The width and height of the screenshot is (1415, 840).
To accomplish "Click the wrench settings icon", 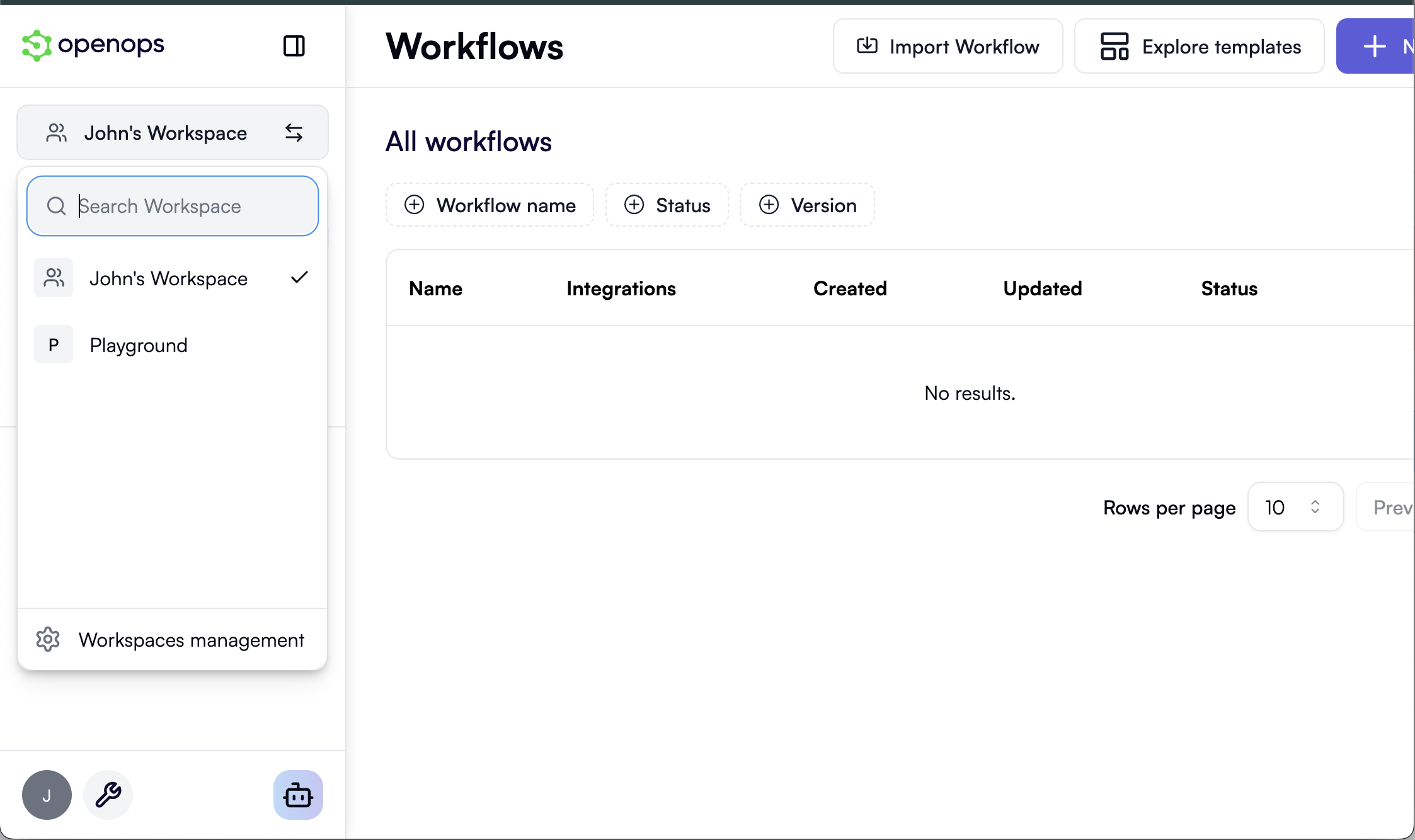I will coord(107,795).
